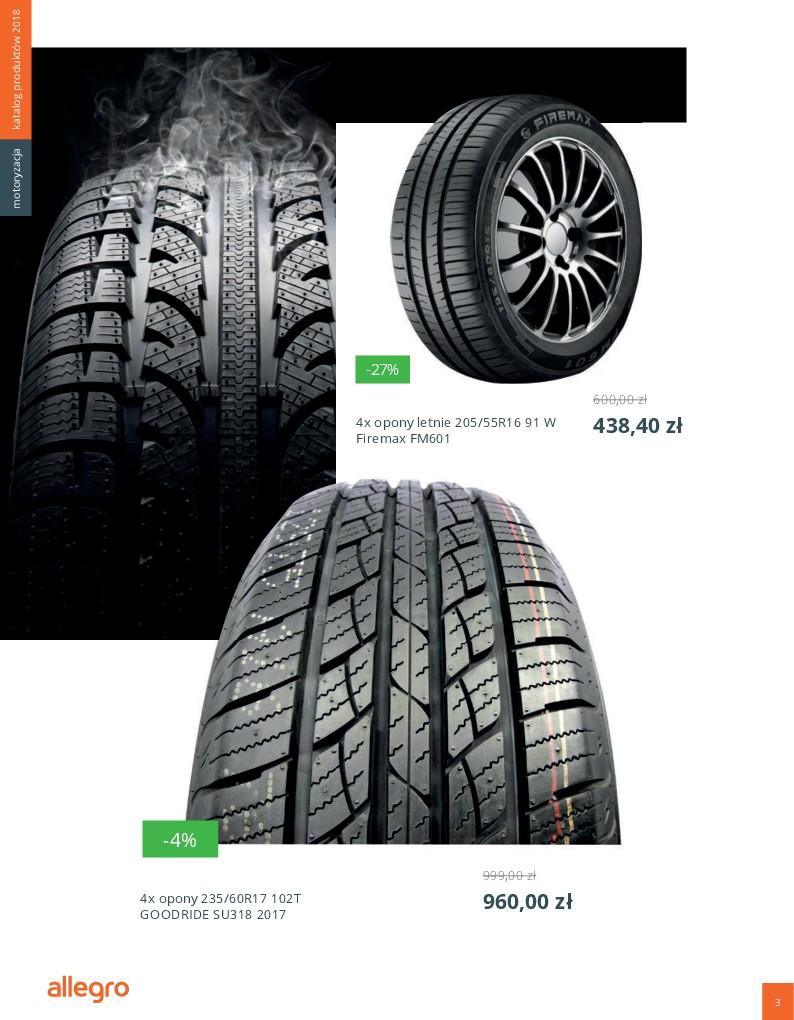Open the Firemax FM601 summer tires listing title

tap(456, 431)
